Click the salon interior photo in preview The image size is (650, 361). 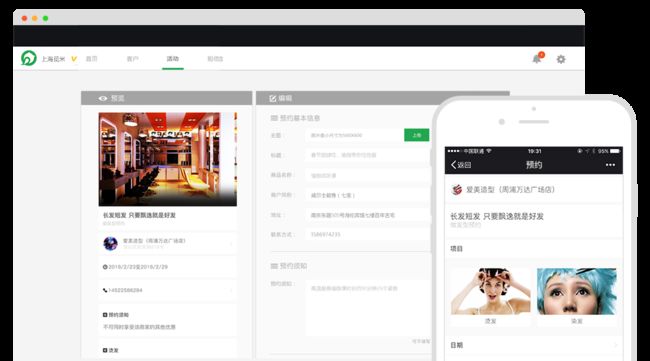coord(168,159)
